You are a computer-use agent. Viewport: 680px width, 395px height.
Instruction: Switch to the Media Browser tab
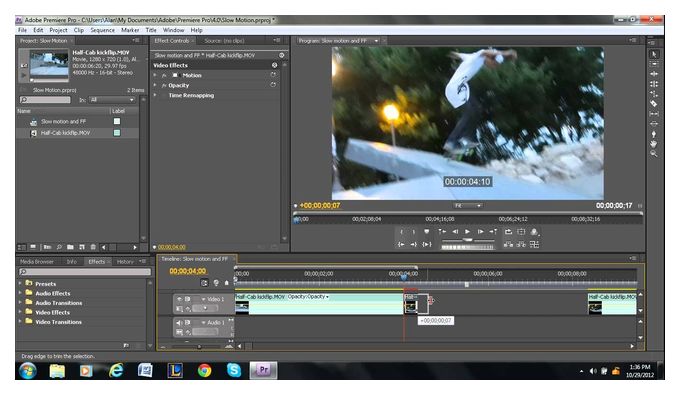[37, 261]
